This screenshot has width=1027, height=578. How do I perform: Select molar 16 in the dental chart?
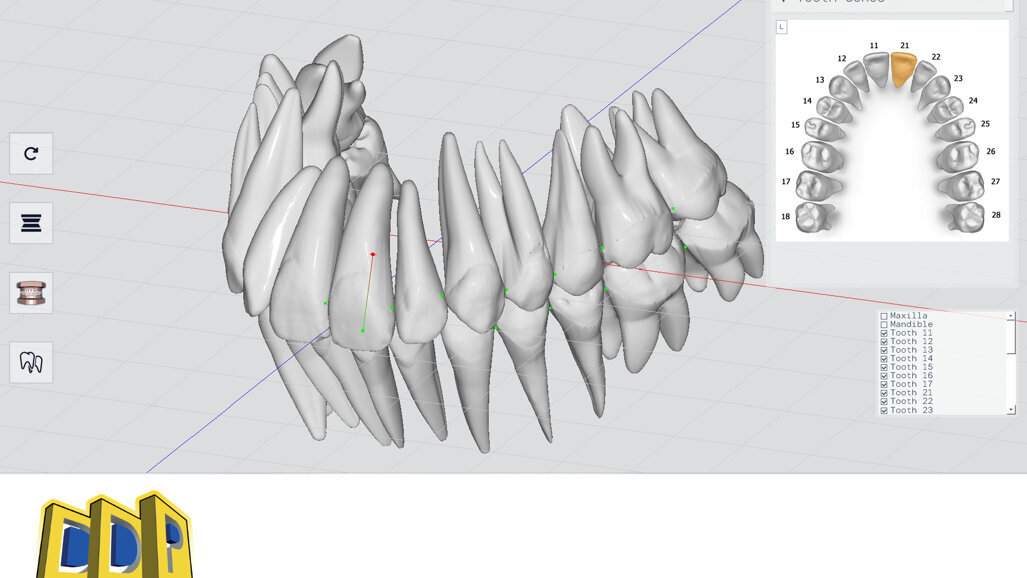822,156
